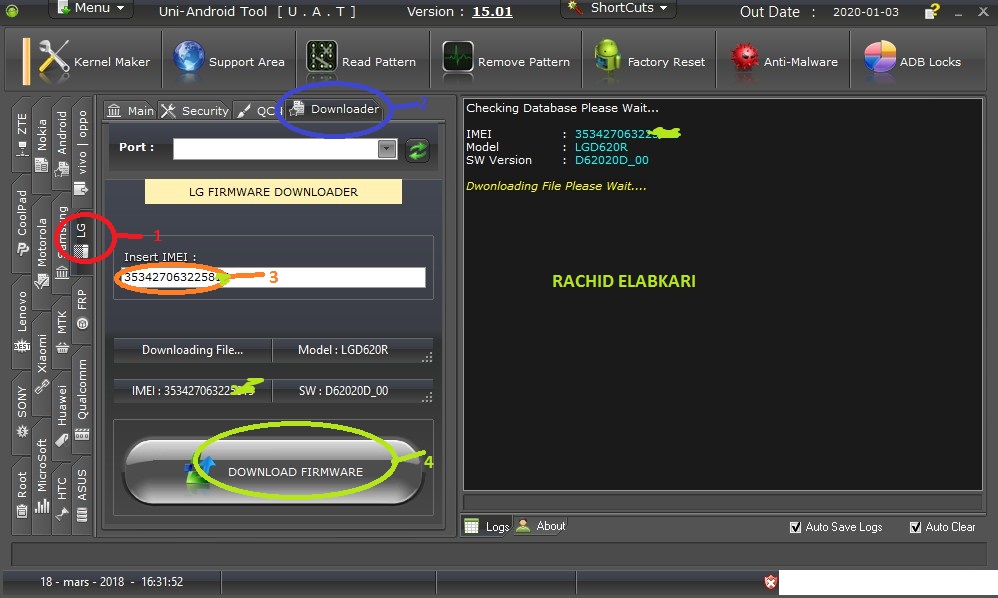Image resolution: width=998 pixels, height=598 pixels.
Task: Click the LGD620R model value in log
Action: click(601, 147)
